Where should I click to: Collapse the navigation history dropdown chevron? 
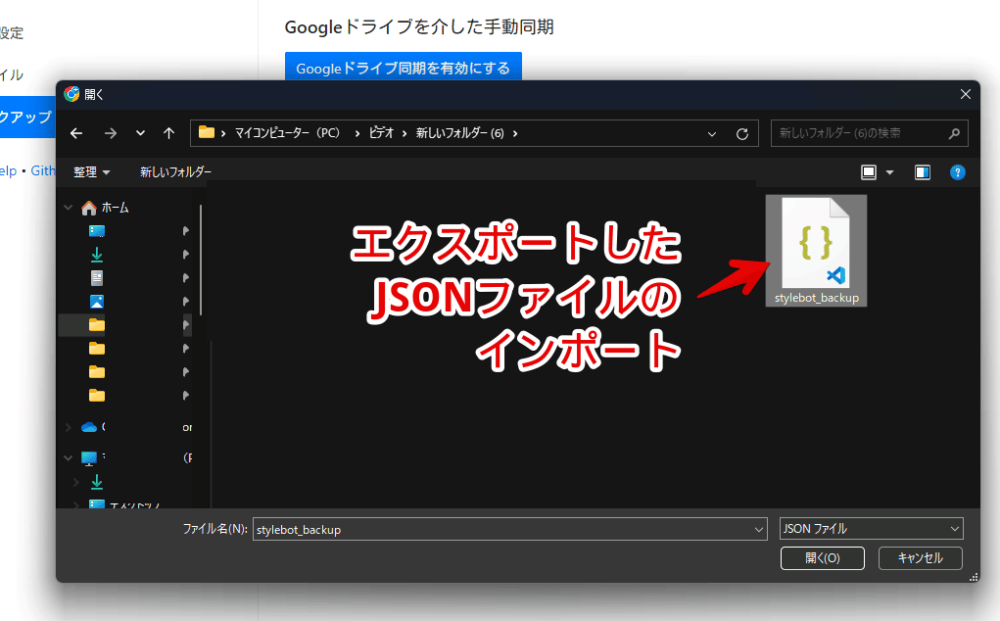coord(140,132)
